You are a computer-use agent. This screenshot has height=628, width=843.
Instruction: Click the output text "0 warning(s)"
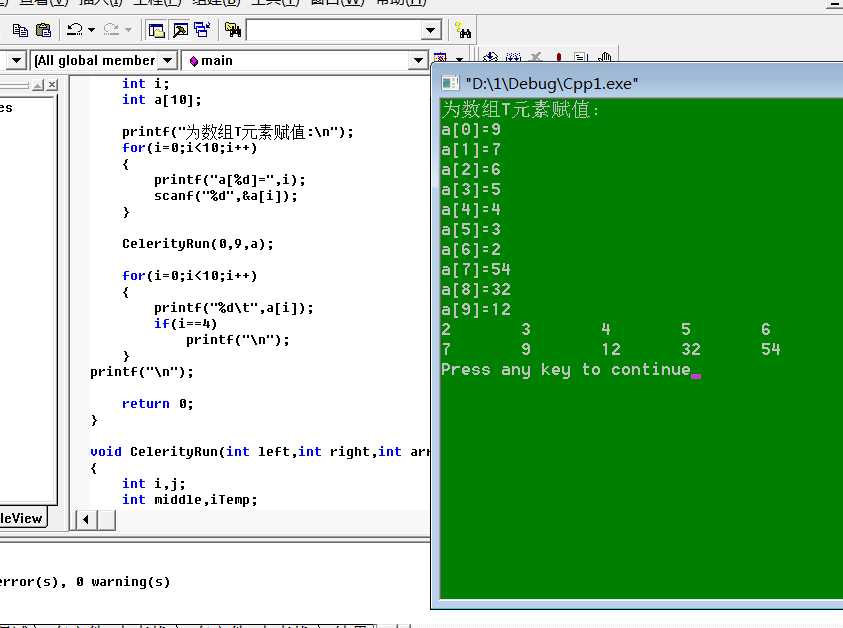click(x=123, y=582)
